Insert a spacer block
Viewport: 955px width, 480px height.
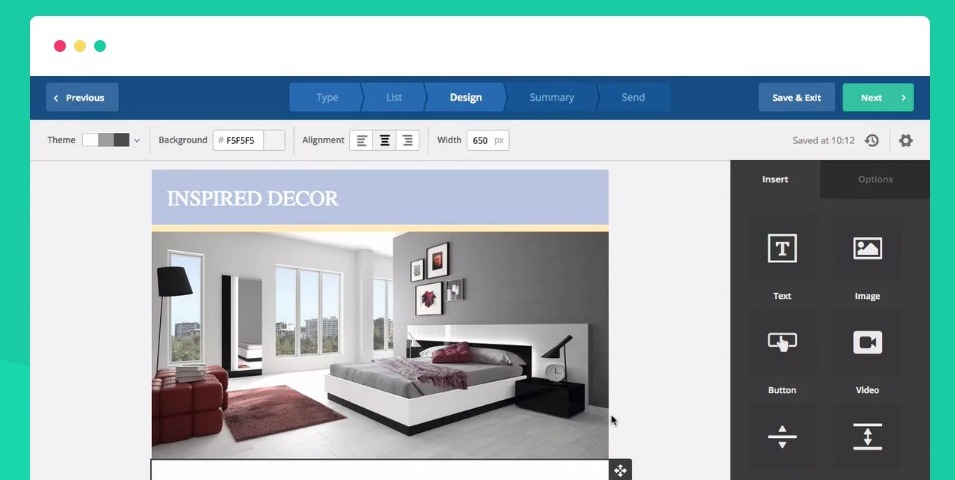click(x=867, y=437)
